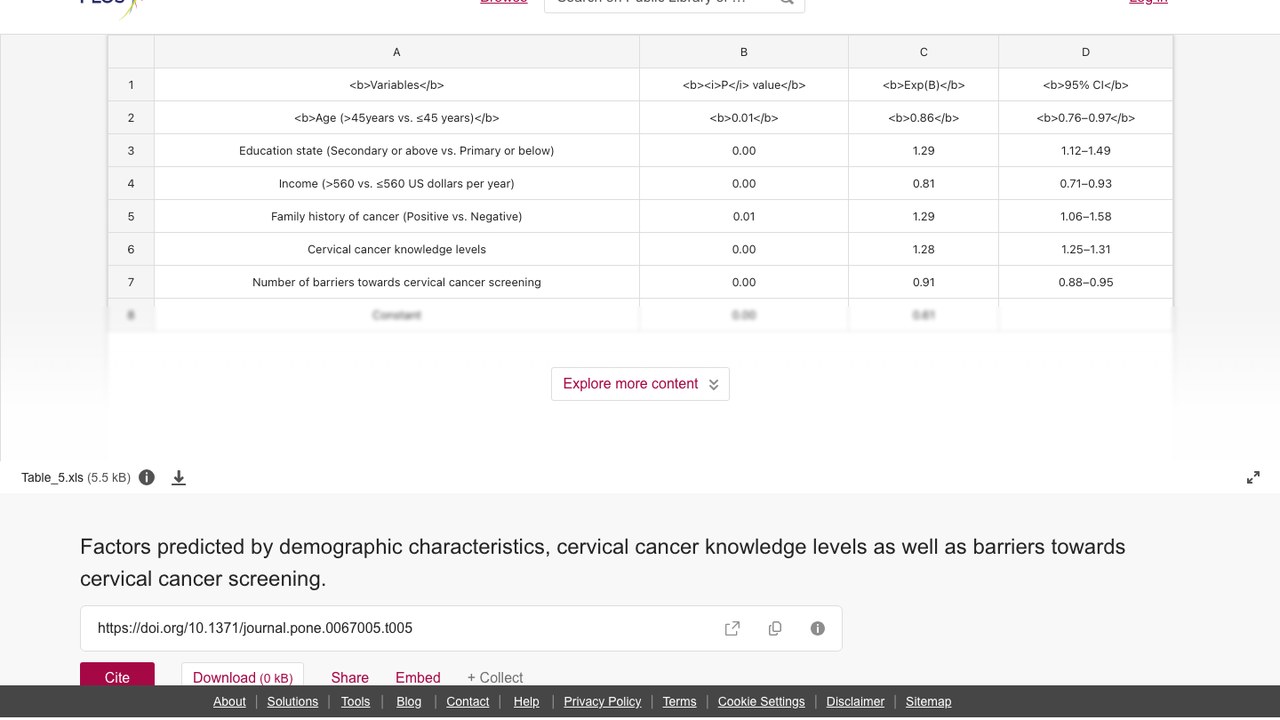Click the Share link
Image resolution: width=1280 pixels, height=720 pixels.
pyautogui.click(x=350, y=677)
